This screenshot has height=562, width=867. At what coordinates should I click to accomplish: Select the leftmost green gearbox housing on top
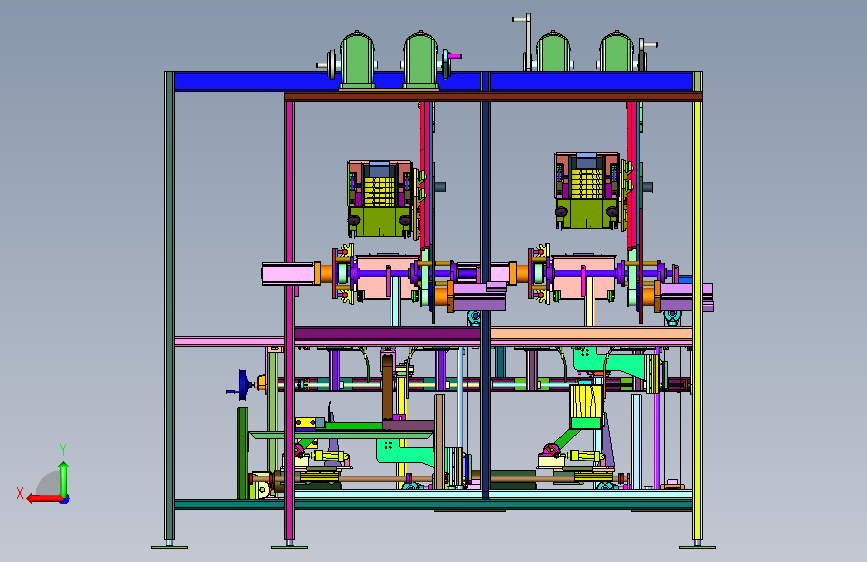(357, 59)
